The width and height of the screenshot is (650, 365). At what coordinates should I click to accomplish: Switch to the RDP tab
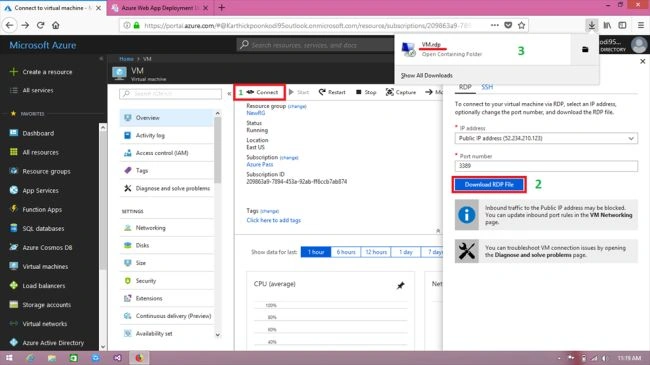[465, 87]
